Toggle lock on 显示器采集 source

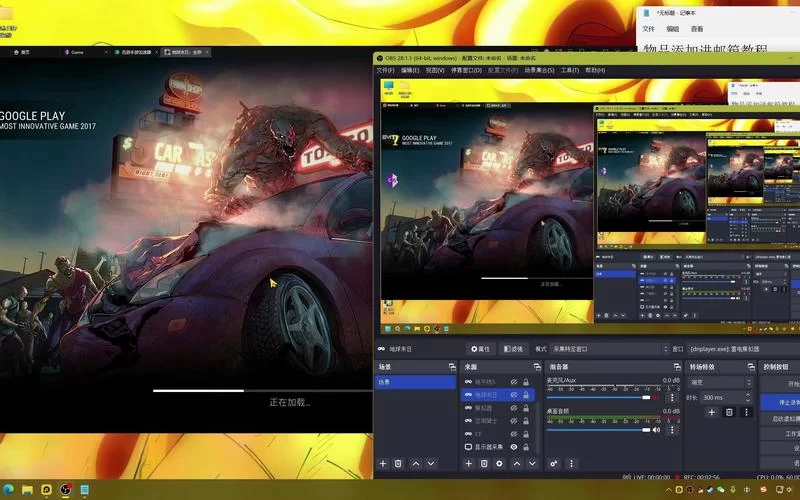pyautogui.click(x=526, y=447)
